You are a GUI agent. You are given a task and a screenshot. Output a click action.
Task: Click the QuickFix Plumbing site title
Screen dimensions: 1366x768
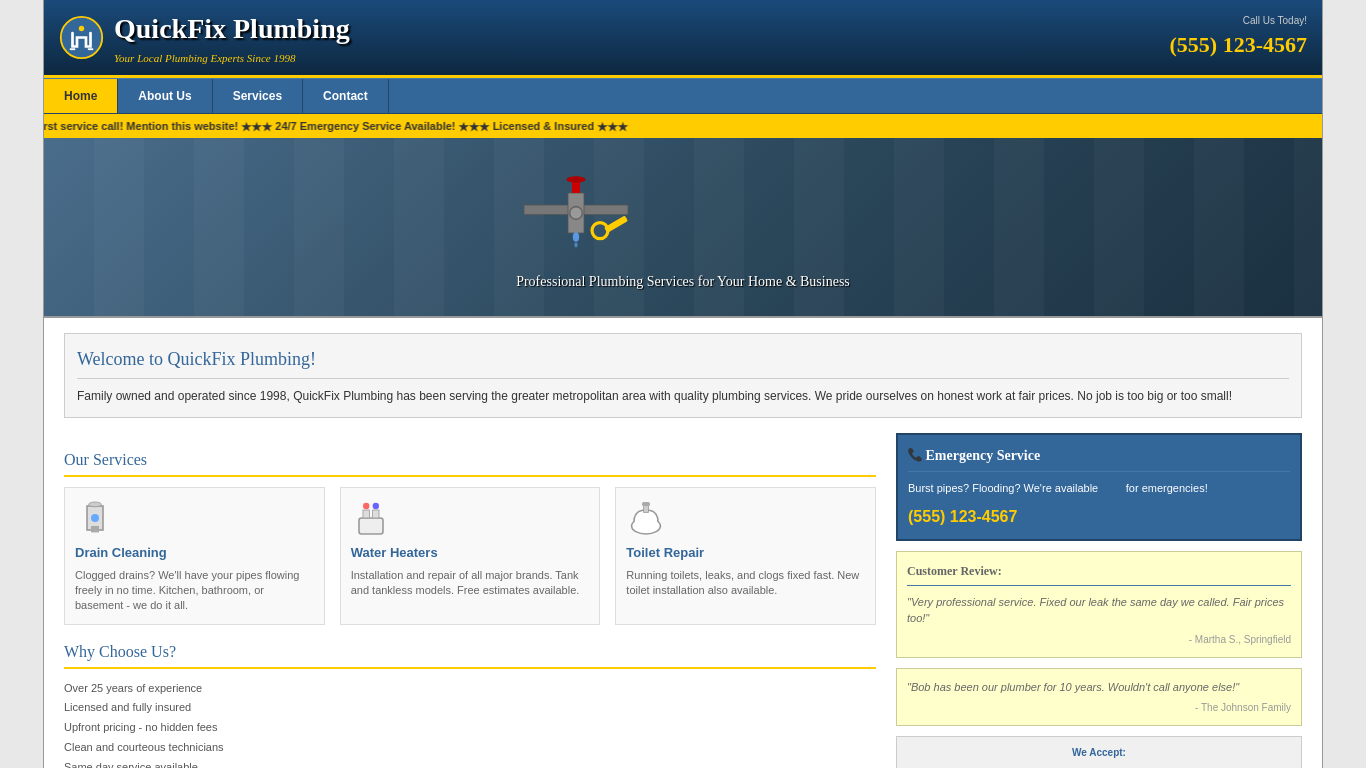pos(232,29)
